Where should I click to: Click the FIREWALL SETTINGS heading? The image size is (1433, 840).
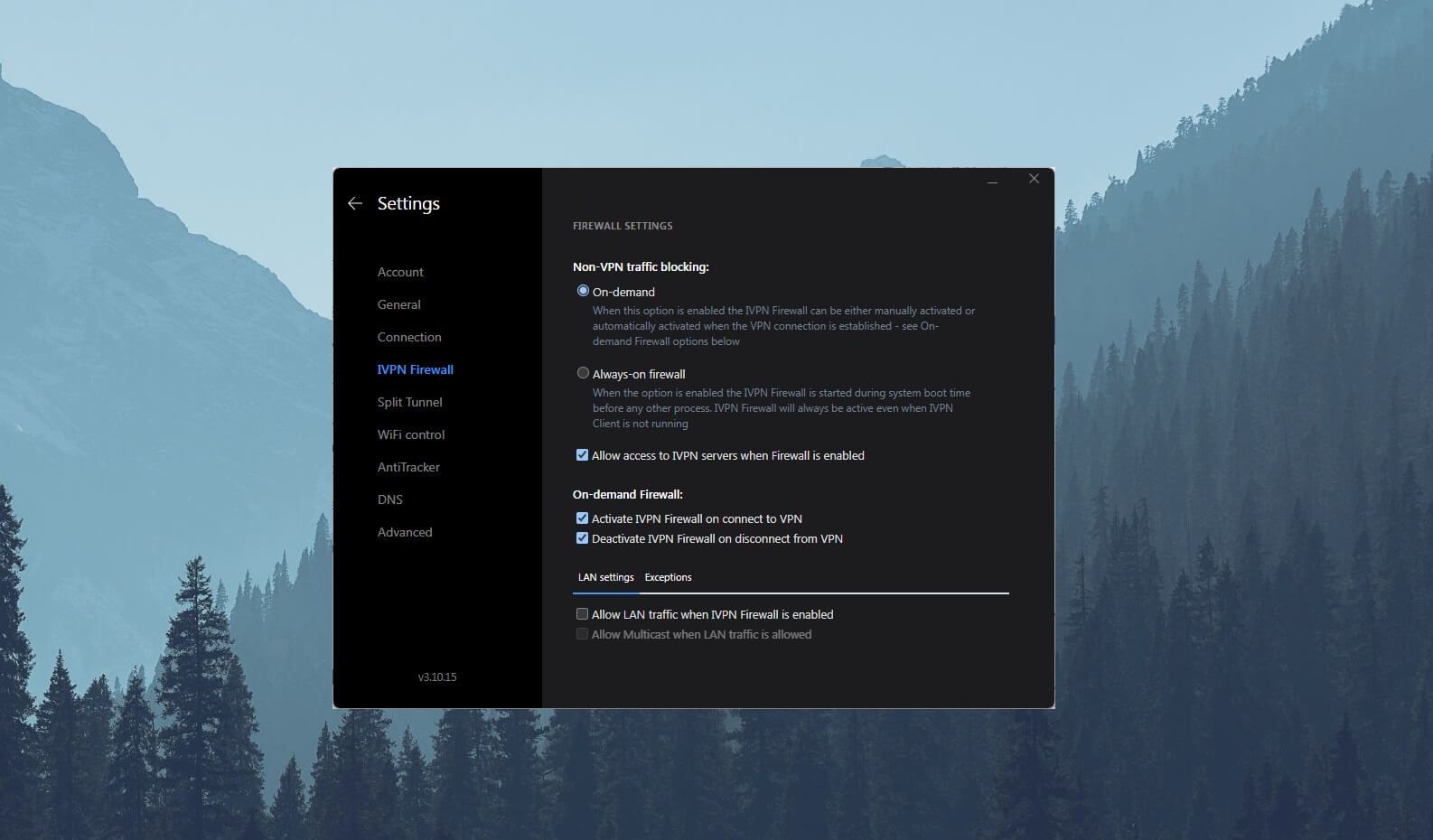click(623, 226)
